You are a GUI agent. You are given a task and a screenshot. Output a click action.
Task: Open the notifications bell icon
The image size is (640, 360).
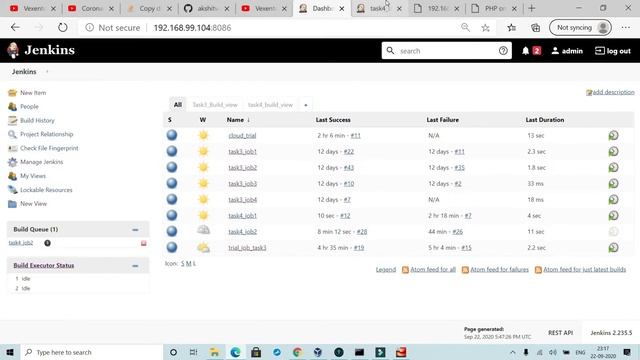525,51
